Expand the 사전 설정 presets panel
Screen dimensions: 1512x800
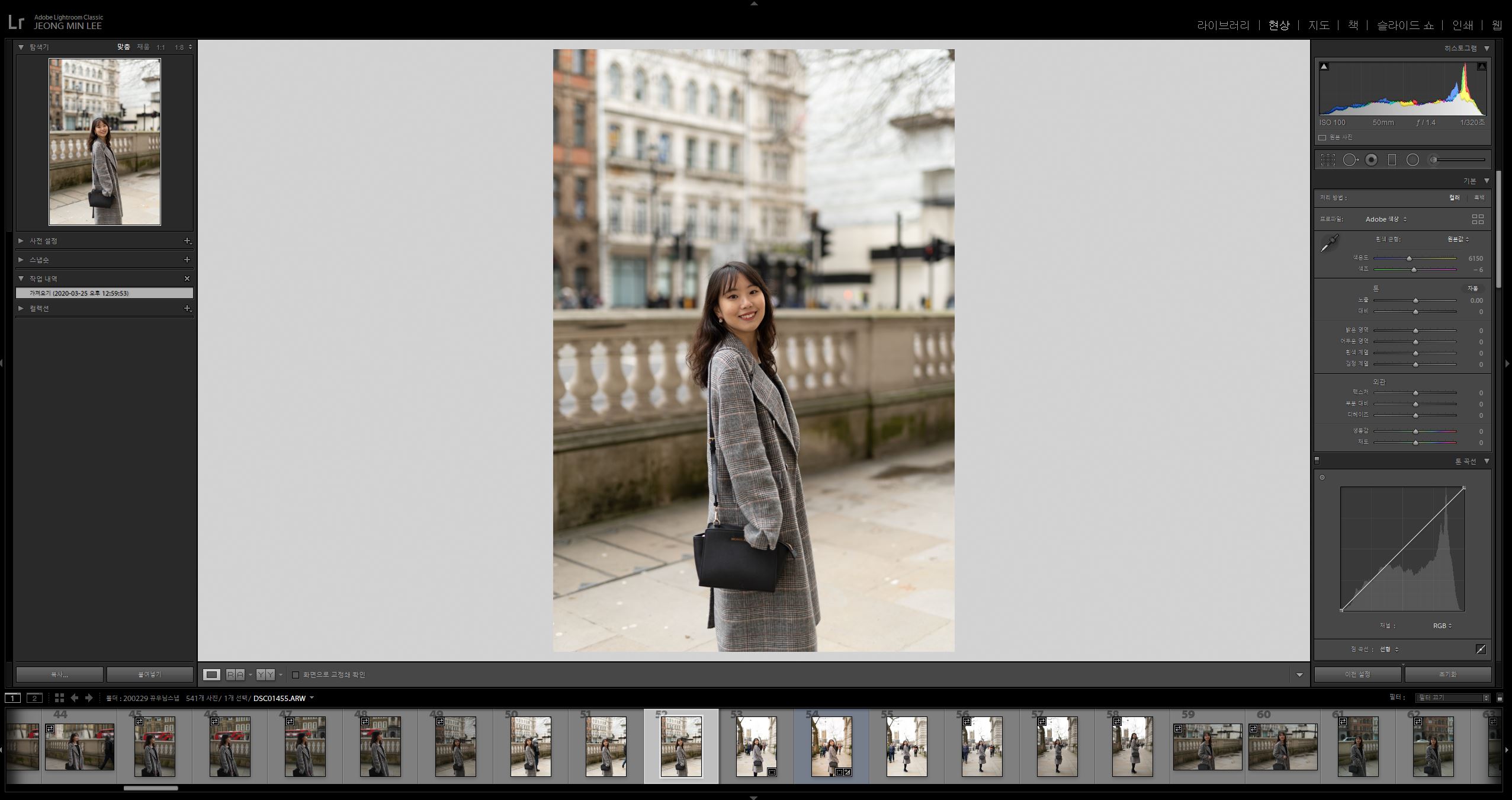pos(21,241)
